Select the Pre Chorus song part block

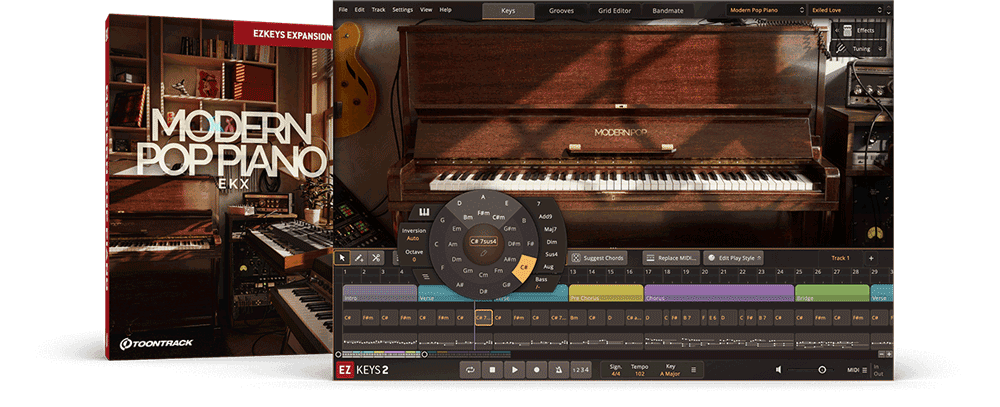pos(606,293)
